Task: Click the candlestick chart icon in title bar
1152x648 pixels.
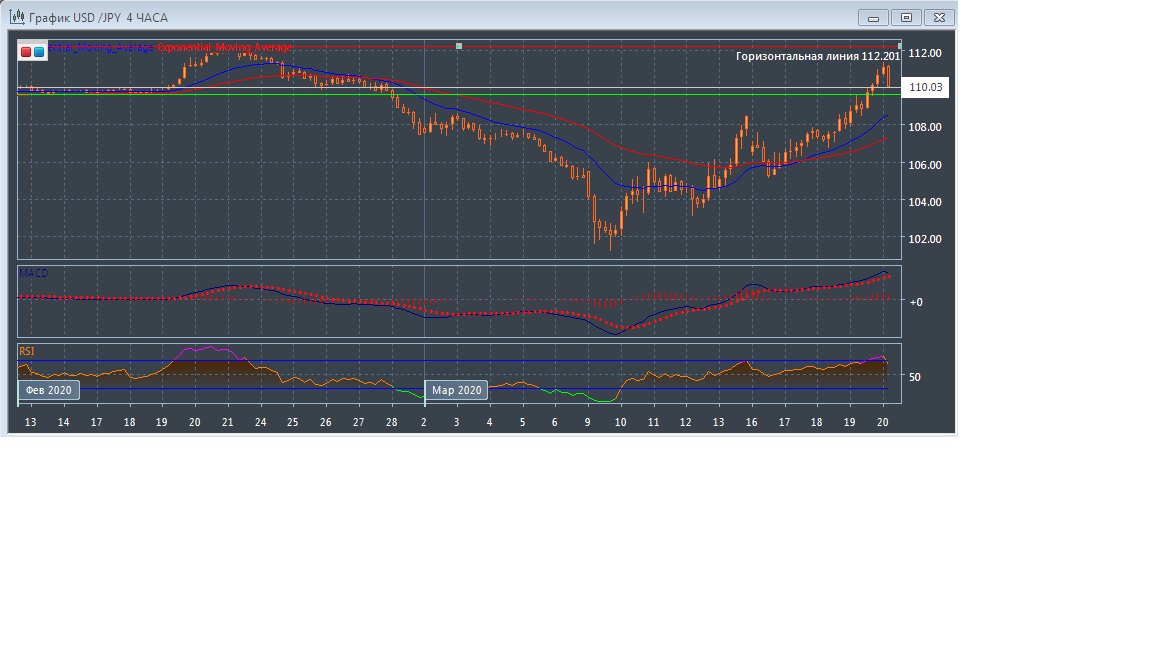Action: click(16, 17)
